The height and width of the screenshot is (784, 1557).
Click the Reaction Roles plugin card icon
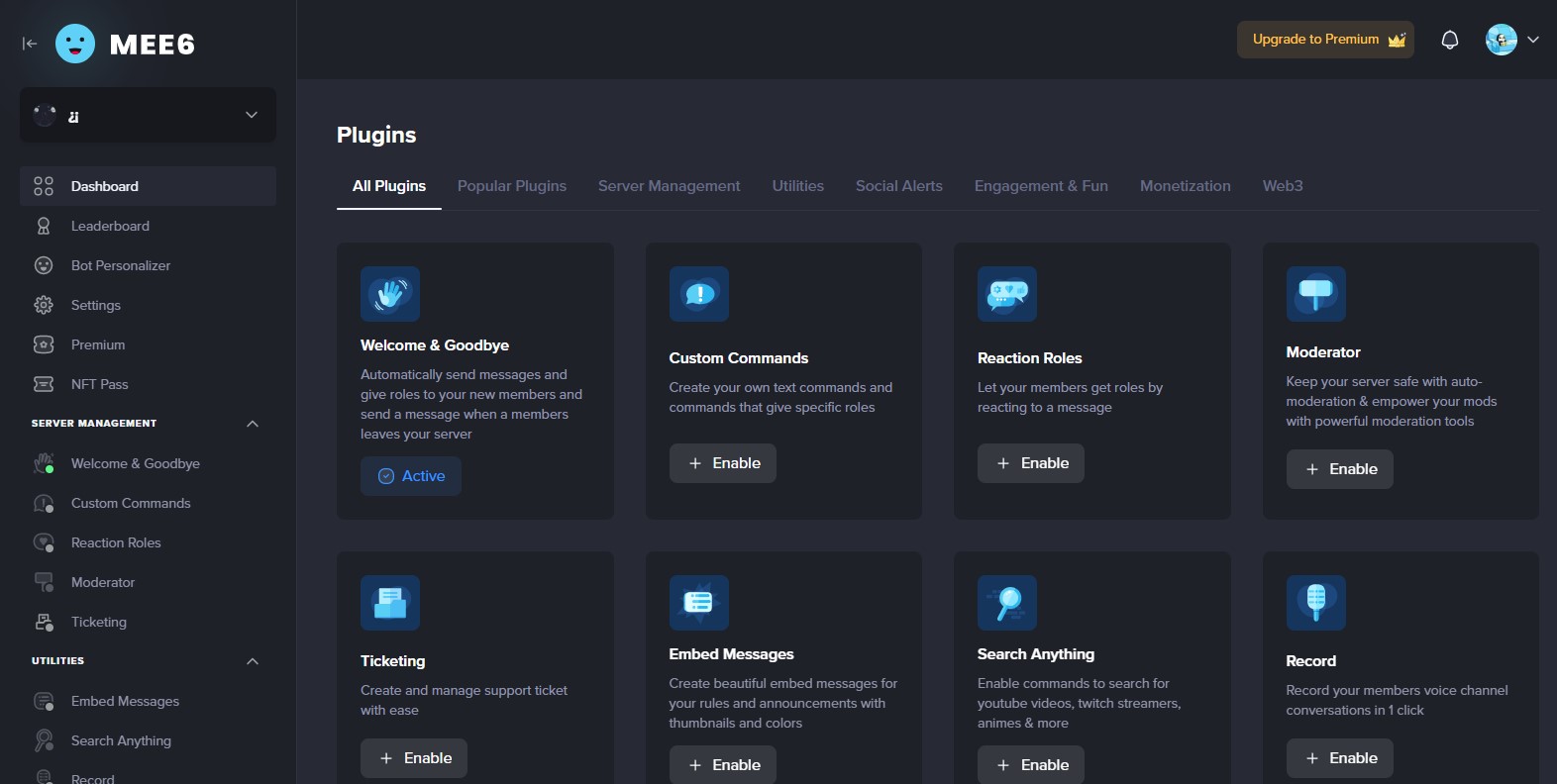(x=1006, y=294)
